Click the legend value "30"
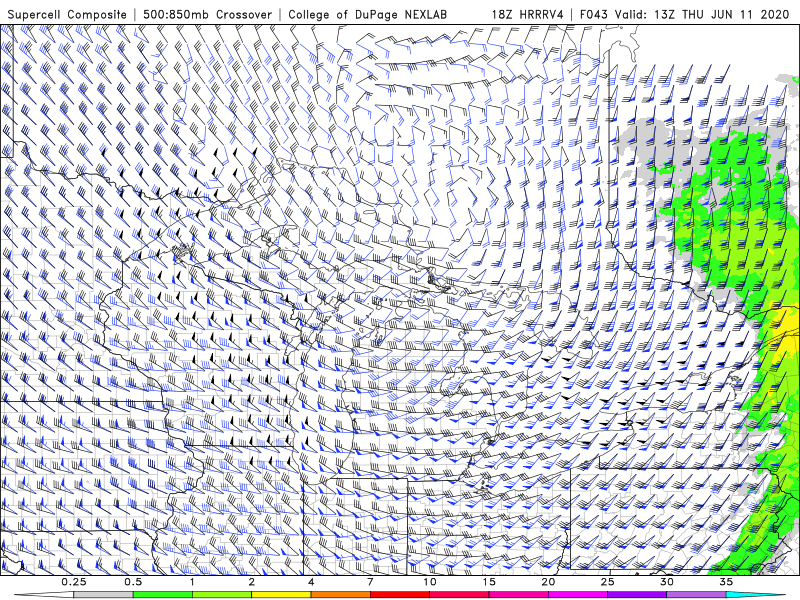 point(666,582)
